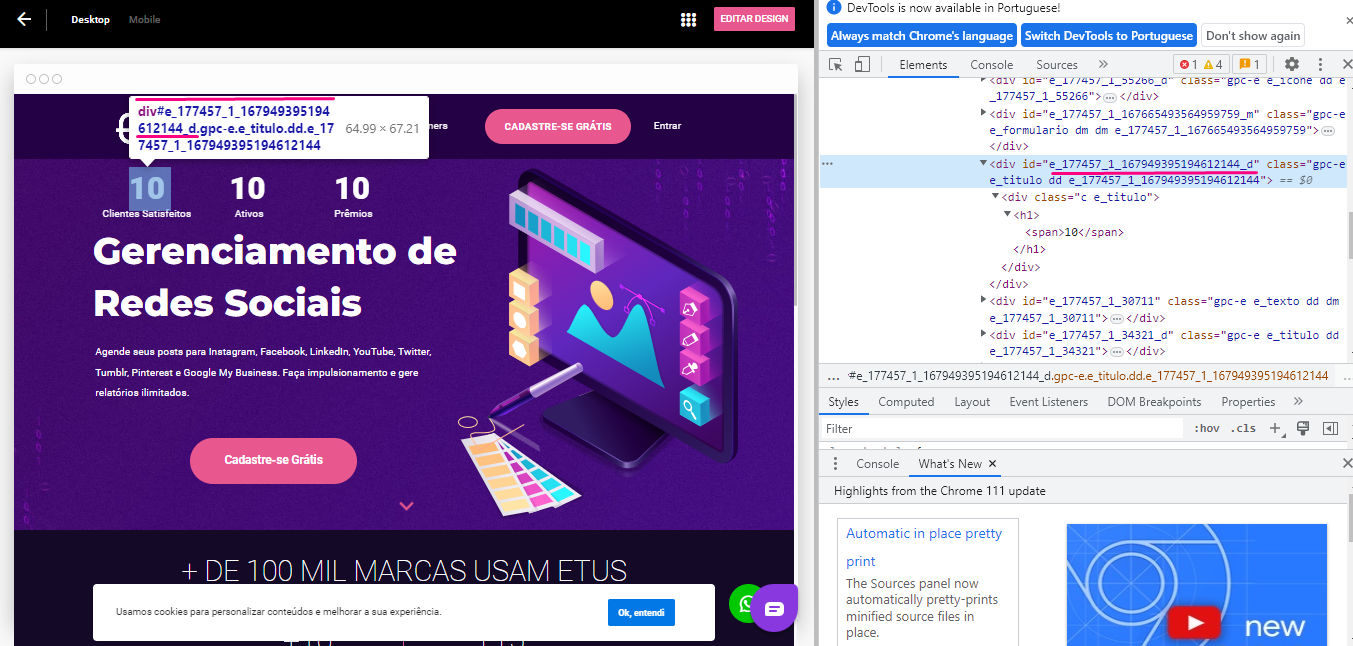Expand the e_177457_1_55266 e_icone div

(983, 79)
